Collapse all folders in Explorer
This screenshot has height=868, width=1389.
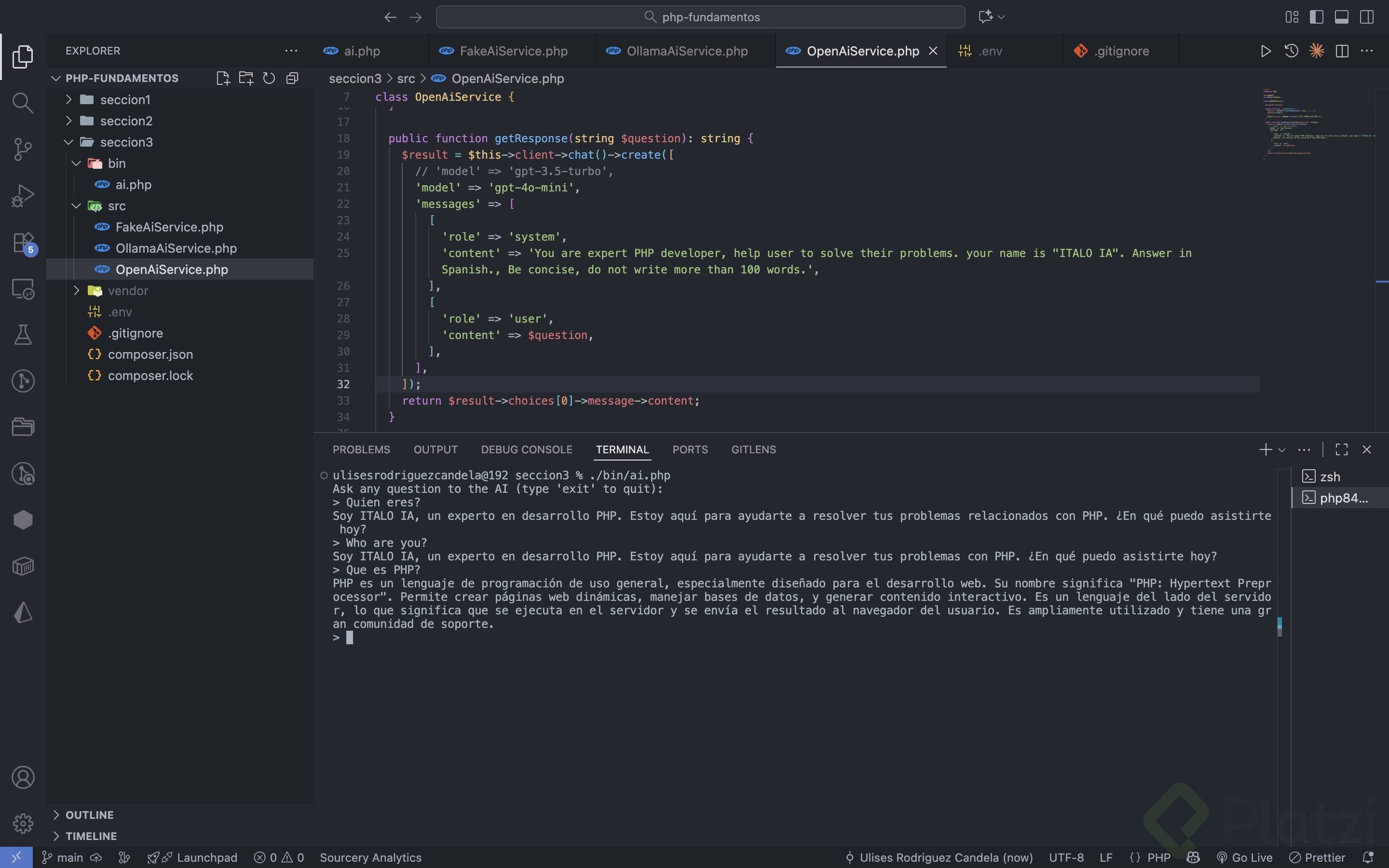[x=292, y=78]
